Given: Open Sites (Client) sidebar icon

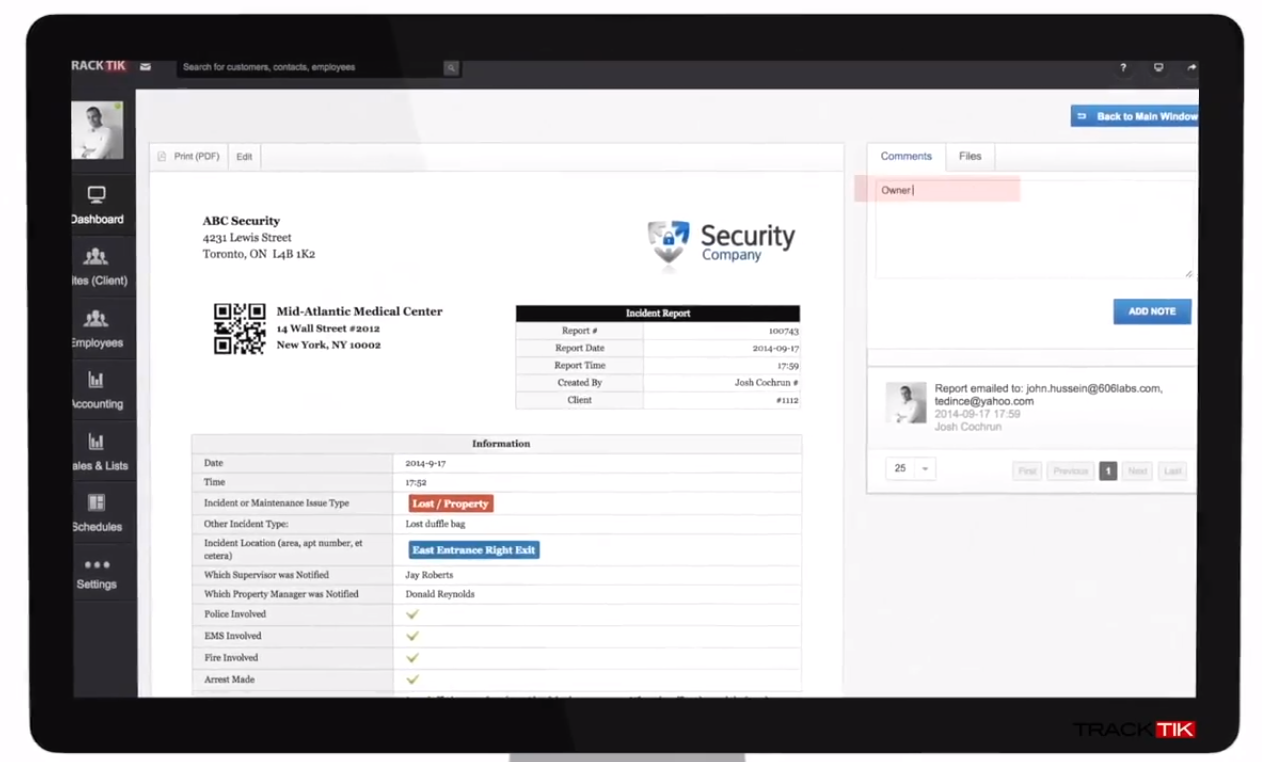Looking at the screenshot, I should click(96, 257).
